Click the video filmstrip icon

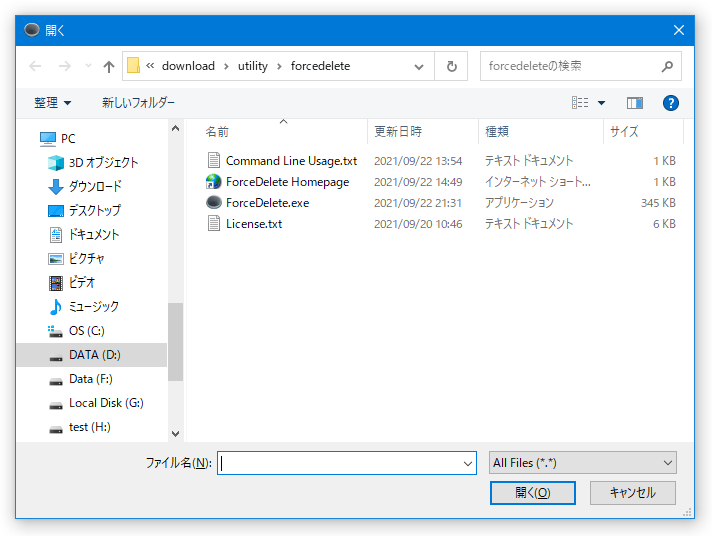(56, 283)
